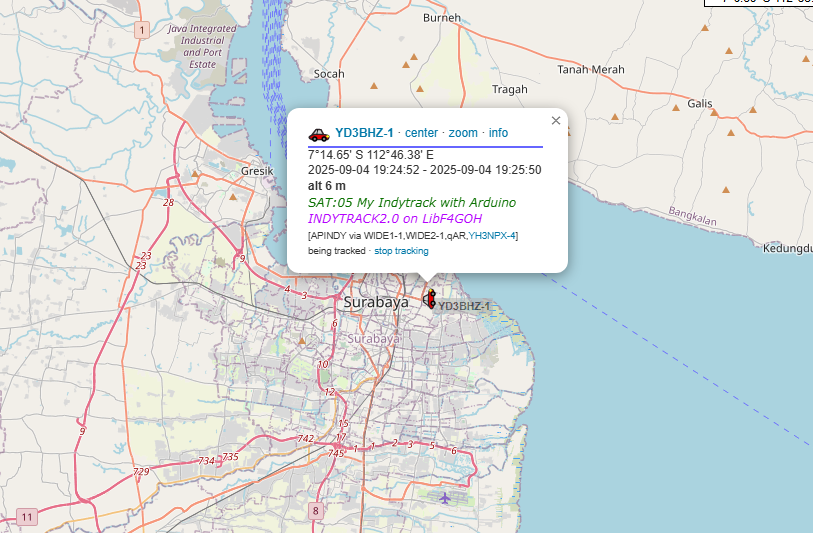Click the car marker on the map

[x=430, y=298]
